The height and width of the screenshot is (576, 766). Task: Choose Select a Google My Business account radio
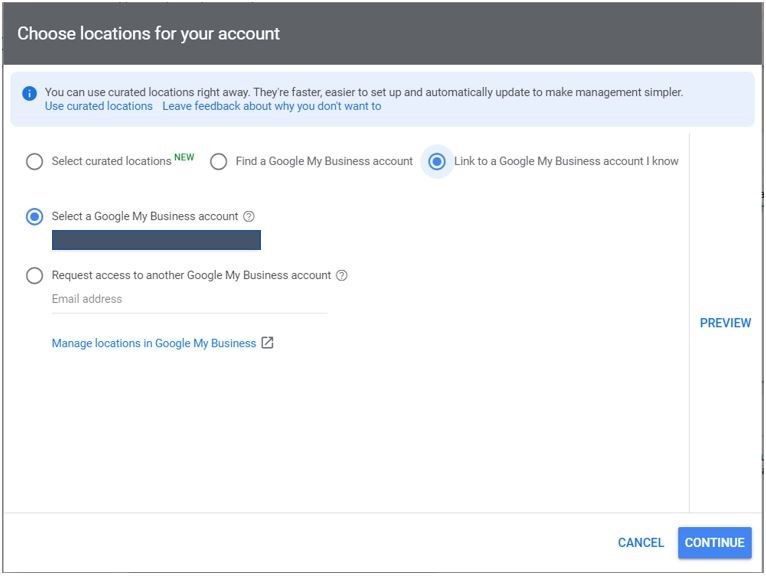tap(34, 216)
